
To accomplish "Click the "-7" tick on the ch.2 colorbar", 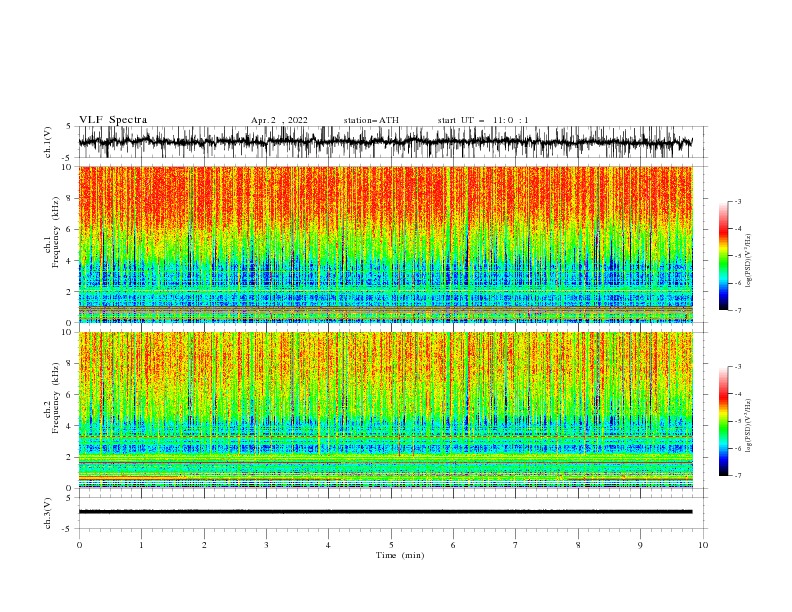I will click(738, 476).
